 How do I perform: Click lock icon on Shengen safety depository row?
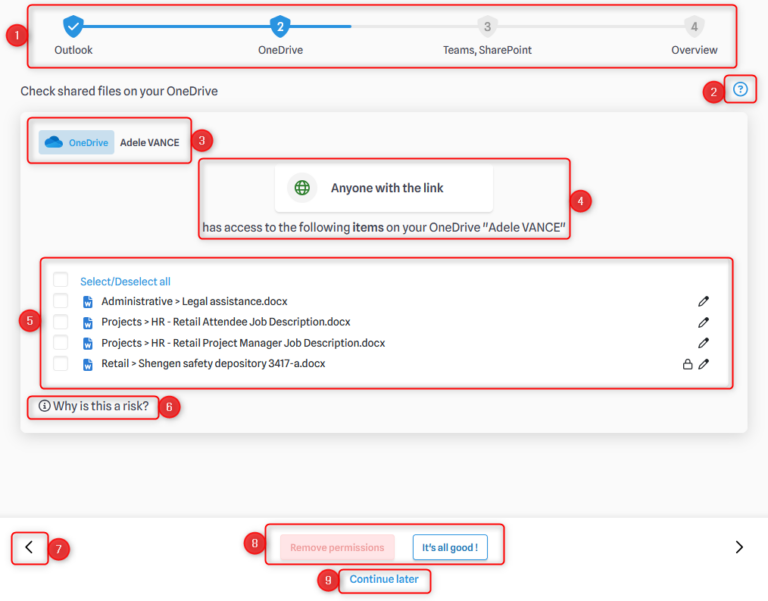point(688,364)
